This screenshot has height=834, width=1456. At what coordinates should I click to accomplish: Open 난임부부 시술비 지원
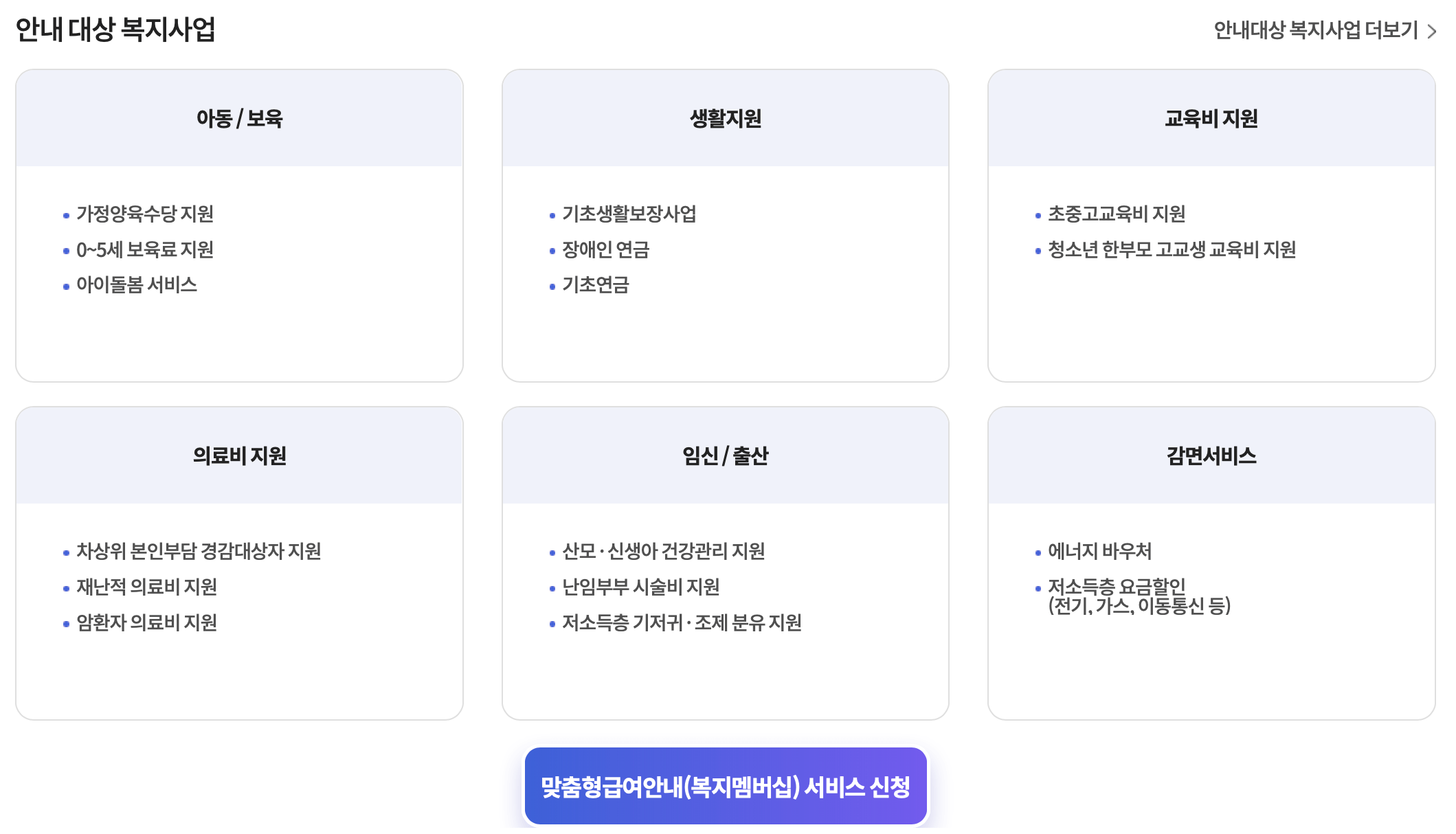(x=638, y=587)
